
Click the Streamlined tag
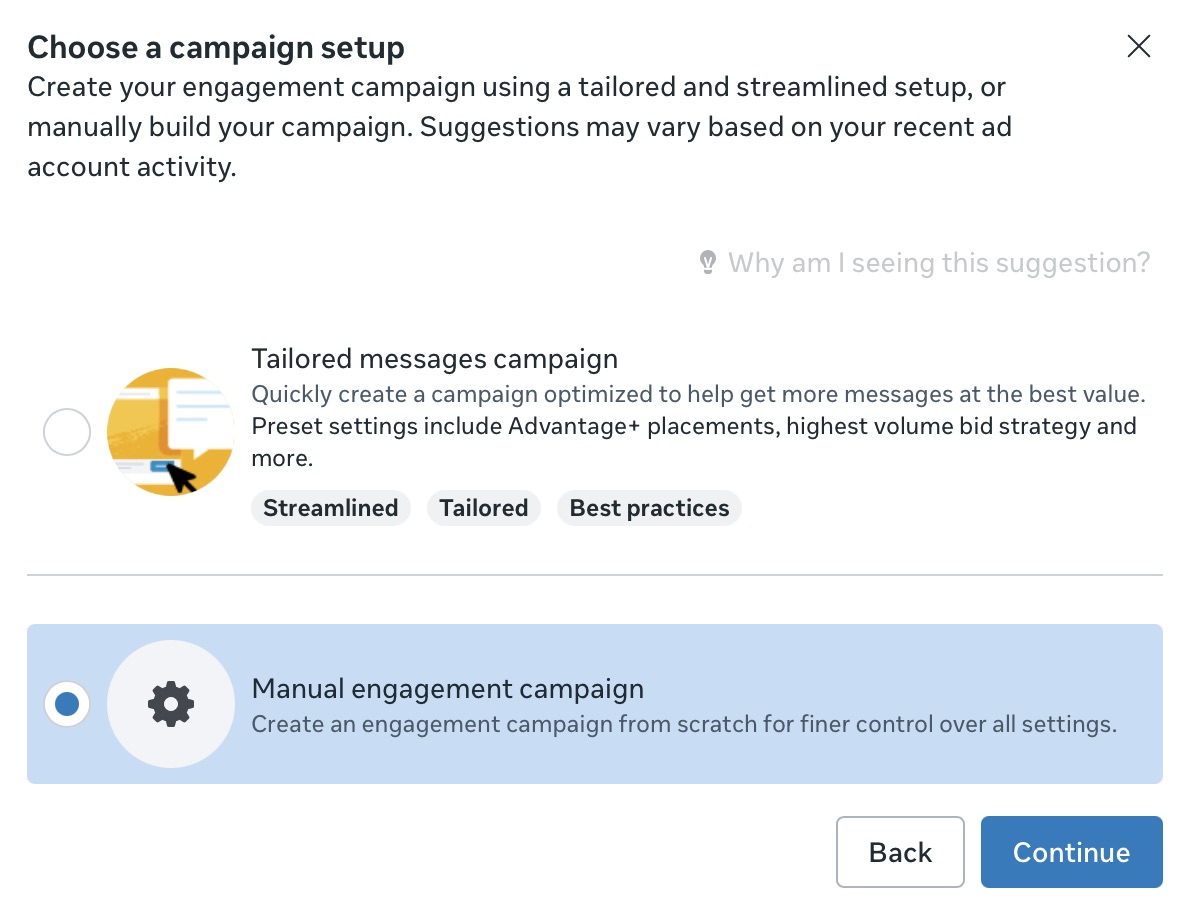[330, 508]
